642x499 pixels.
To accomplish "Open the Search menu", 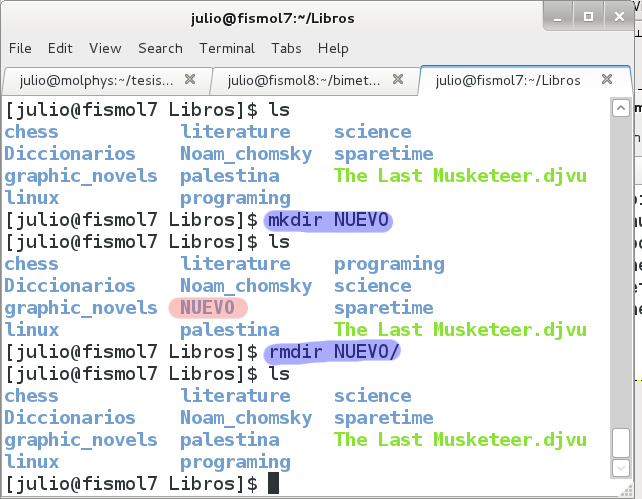I will [x=160, y=48].
